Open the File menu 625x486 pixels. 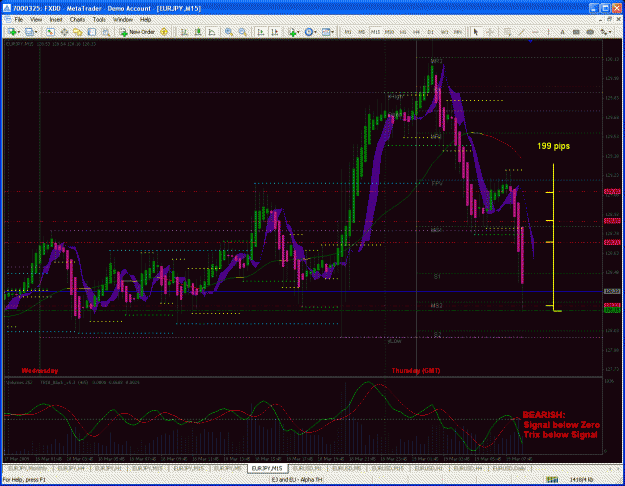(x=19, y=20)
